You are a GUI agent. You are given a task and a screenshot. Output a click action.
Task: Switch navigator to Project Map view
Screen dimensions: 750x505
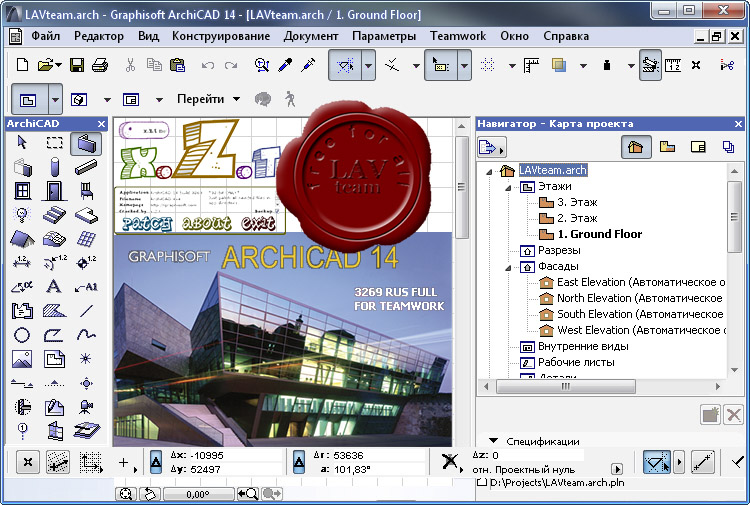click(636, 147)
